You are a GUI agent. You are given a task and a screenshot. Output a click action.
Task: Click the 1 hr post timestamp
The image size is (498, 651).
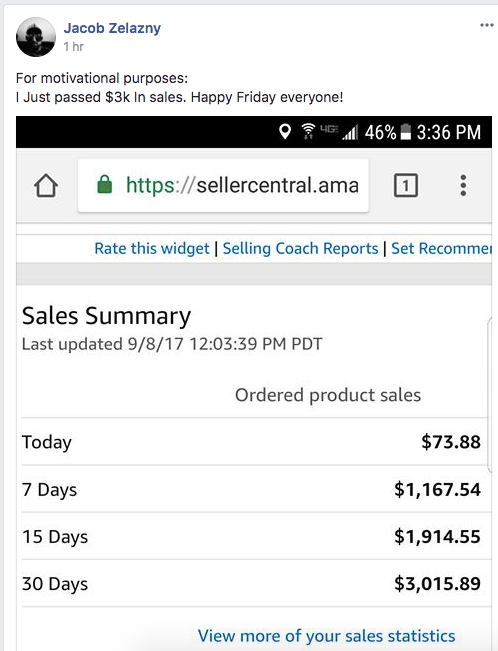(74, 46)
